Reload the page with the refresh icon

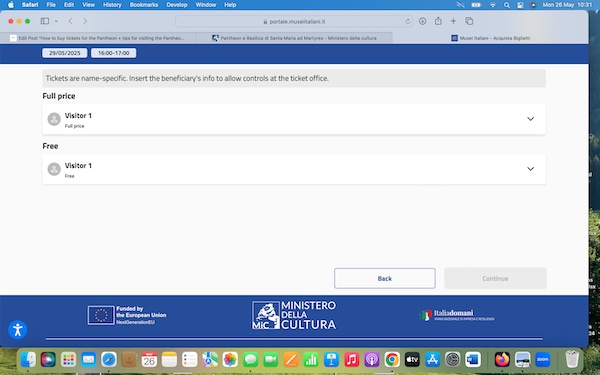(x=408, y=21)
